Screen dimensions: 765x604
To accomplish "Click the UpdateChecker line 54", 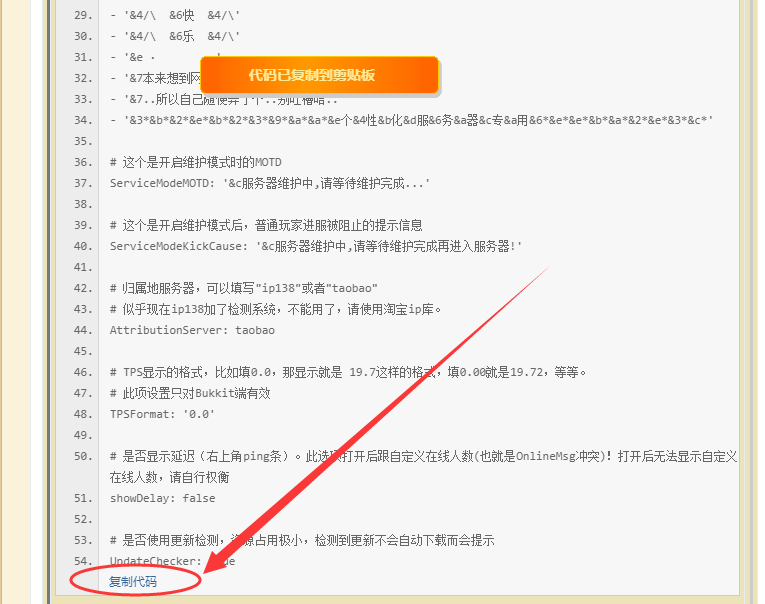I will point(172,561).
